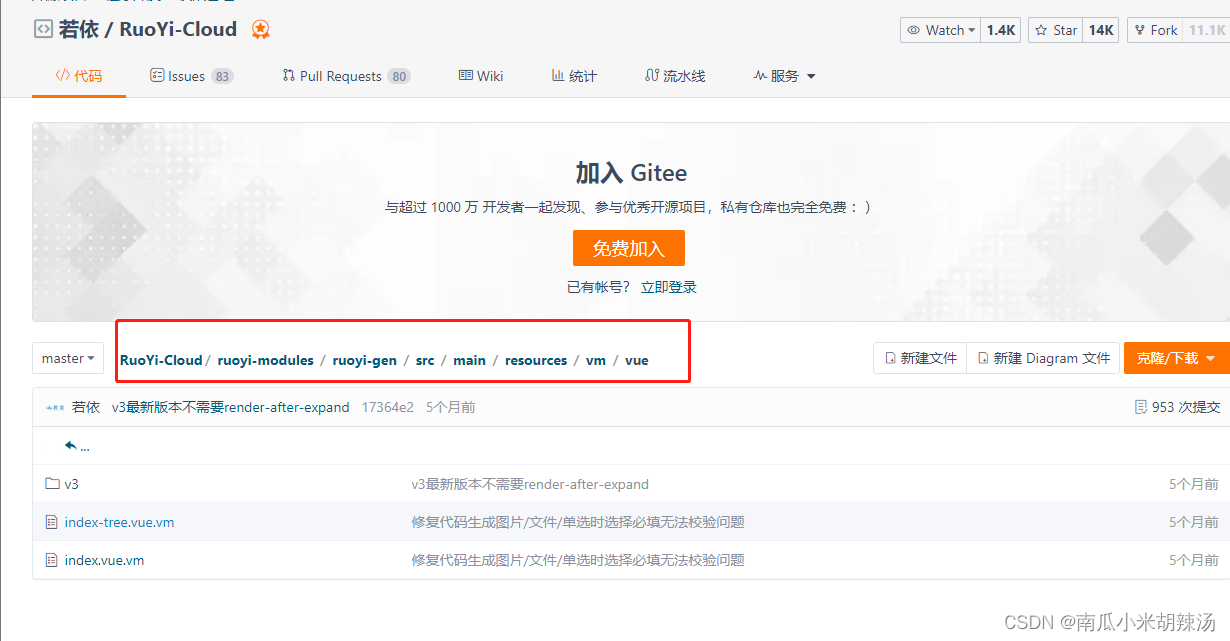Click the 免费加入 join button
The width and height of the screenshot is (1230, 641).
tap(629, 248)
